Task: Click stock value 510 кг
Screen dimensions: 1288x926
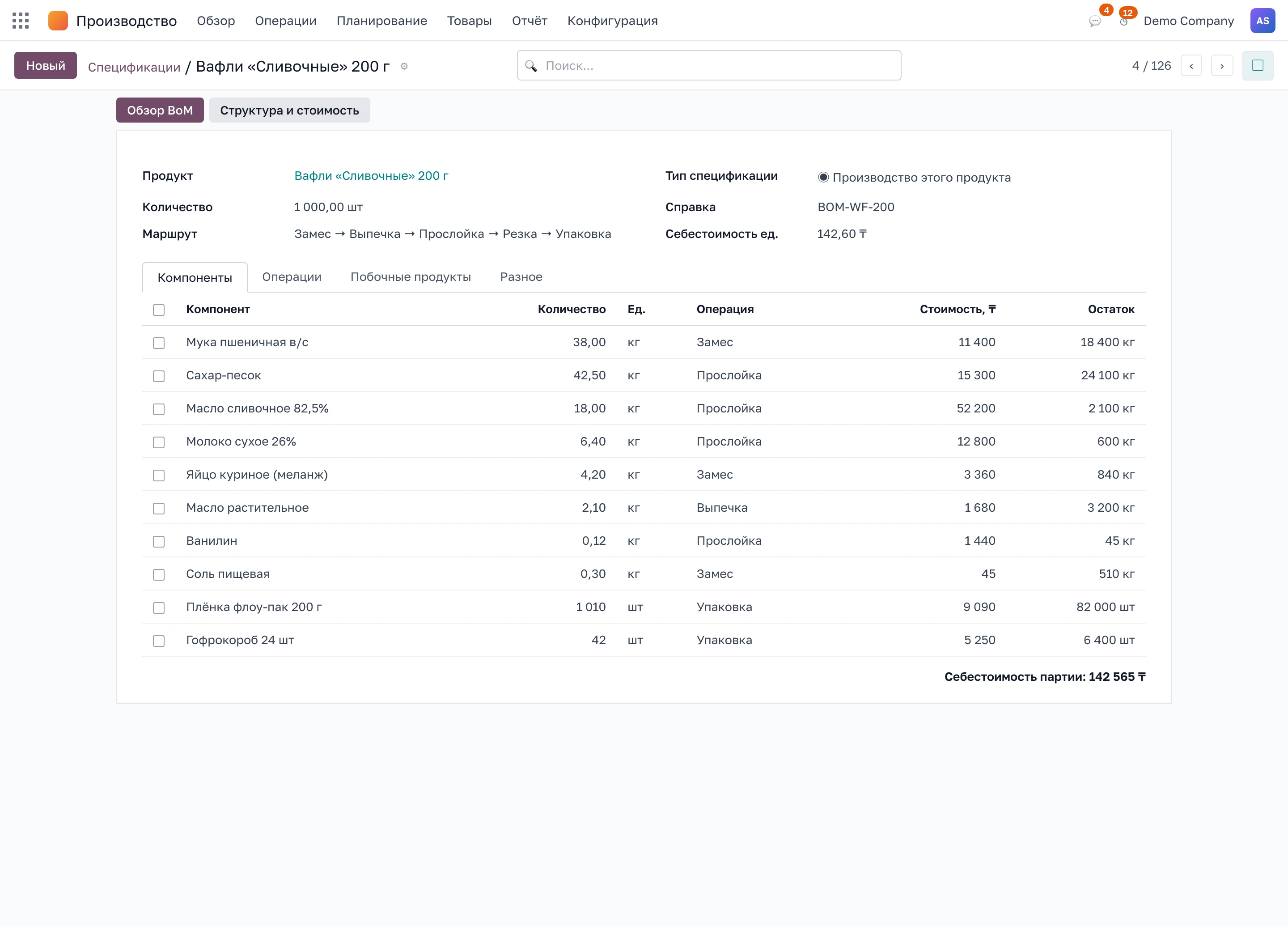Action: click(1117, 574)
